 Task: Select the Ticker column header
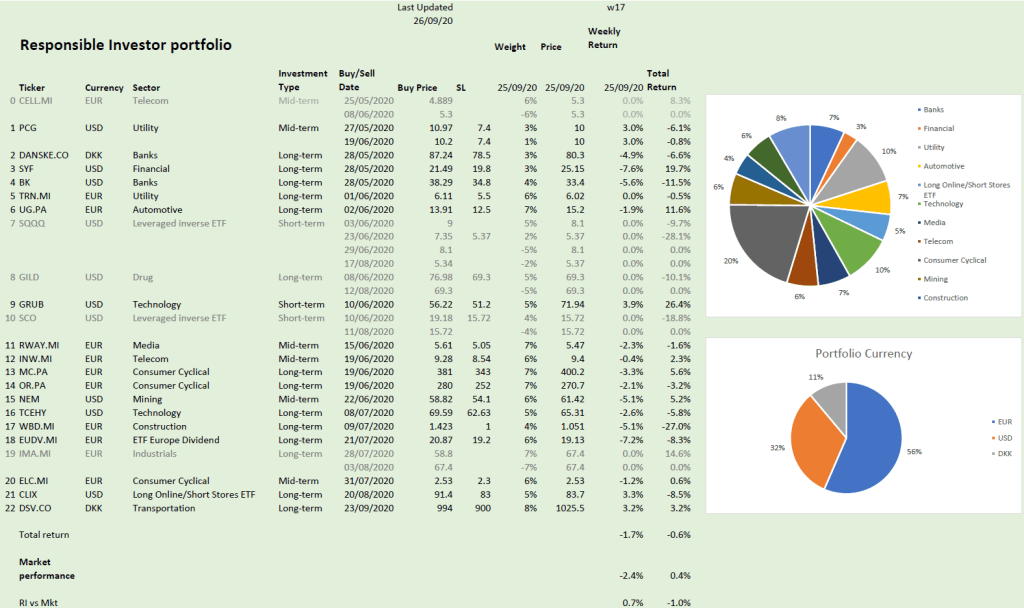31,87
